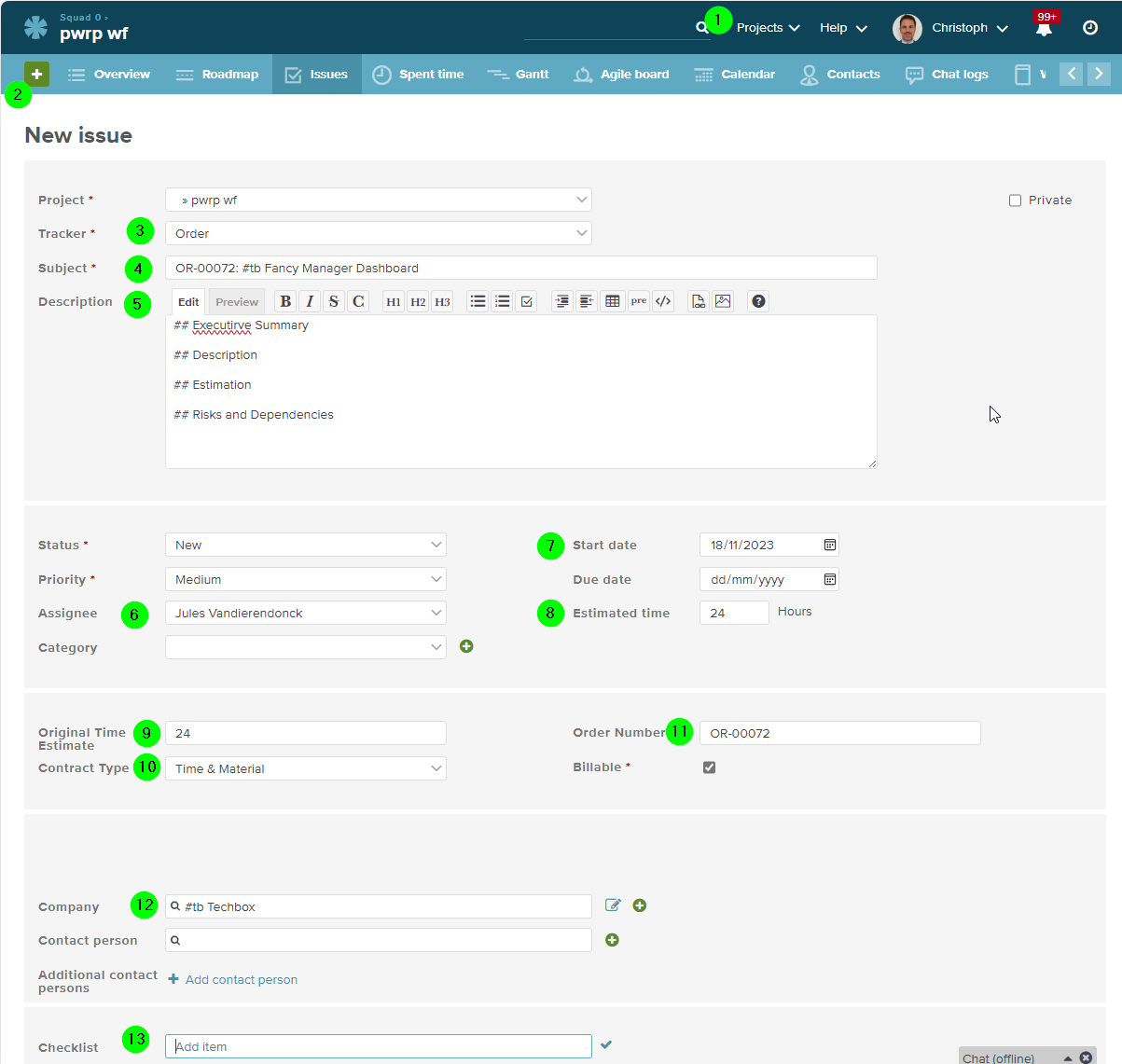Open the Tracker dropdown
1122x1064 pixels.
click(x=379, y=233)
